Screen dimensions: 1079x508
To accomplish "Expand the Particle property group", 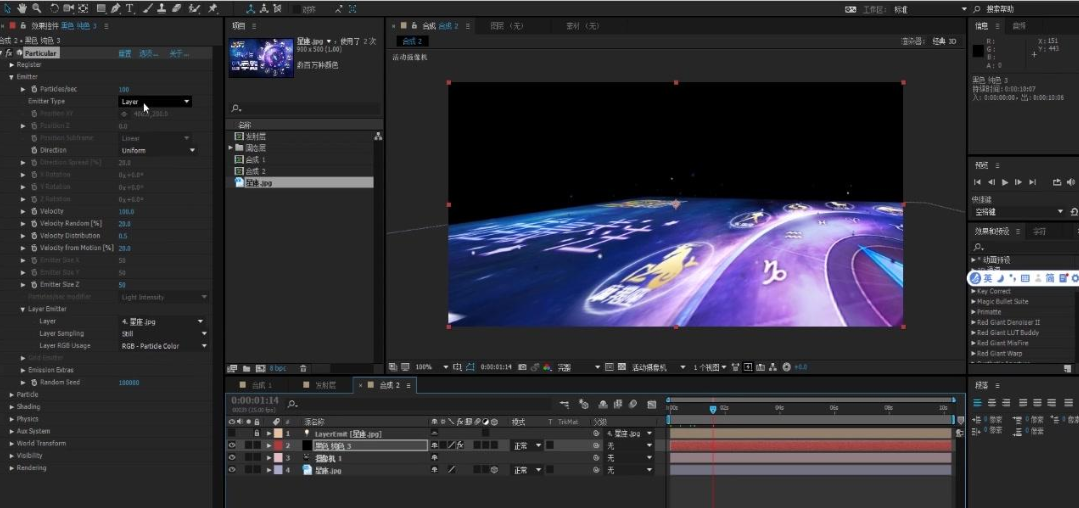I will (11, 394).
